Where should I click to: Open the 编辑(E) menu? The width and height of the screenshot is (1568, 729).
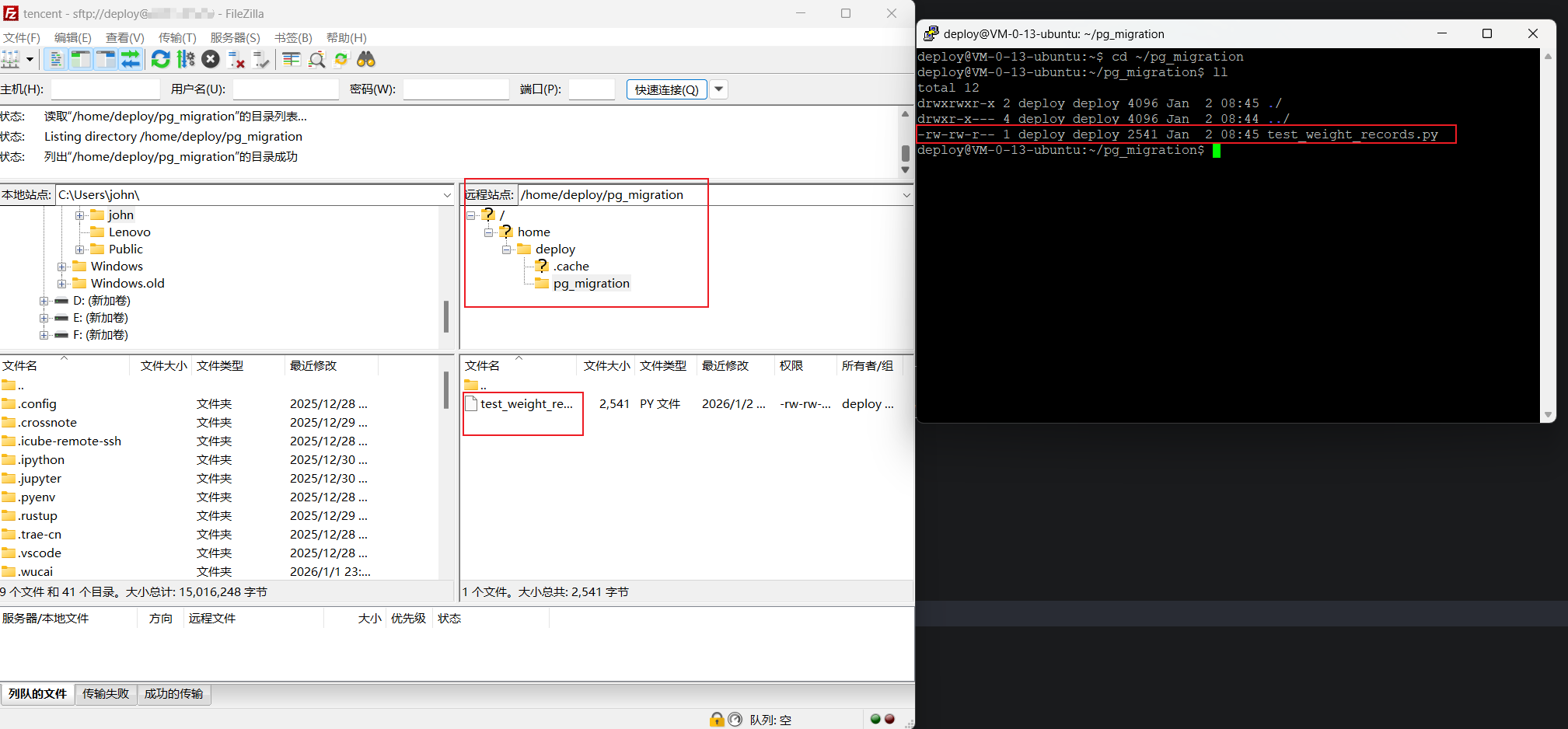tap(73, 37)
